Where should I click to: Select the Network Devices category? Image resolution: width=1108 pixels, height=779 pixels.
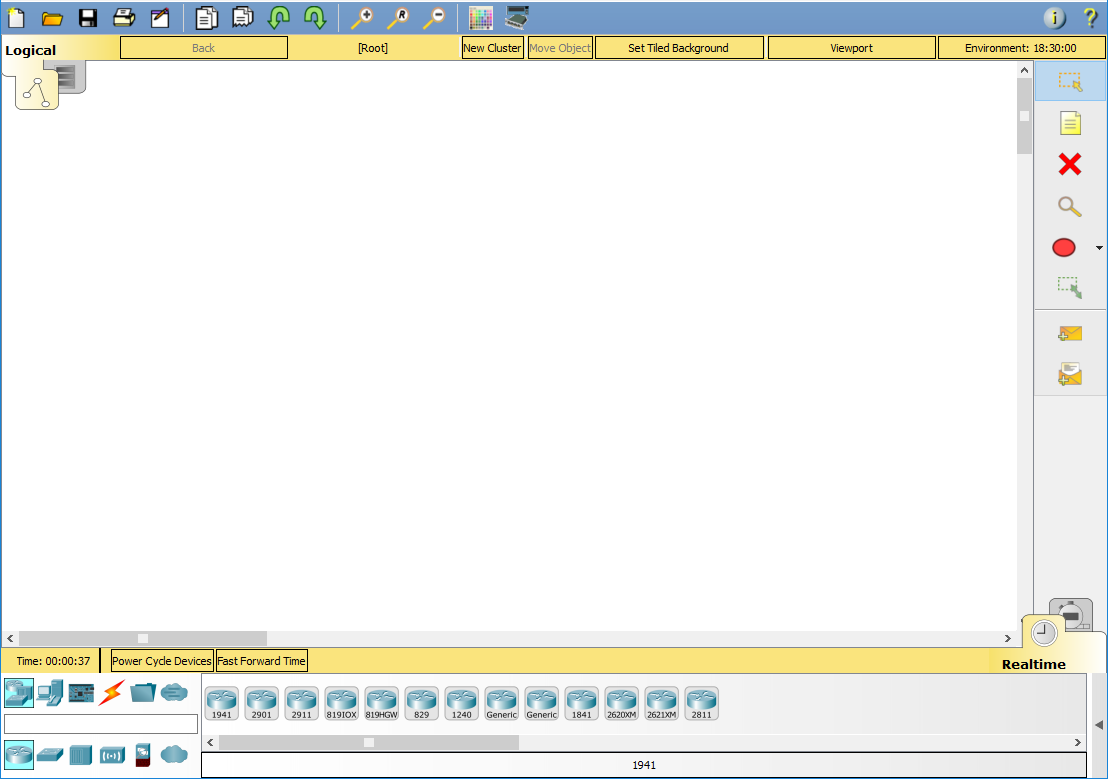[x=18, y=693]
